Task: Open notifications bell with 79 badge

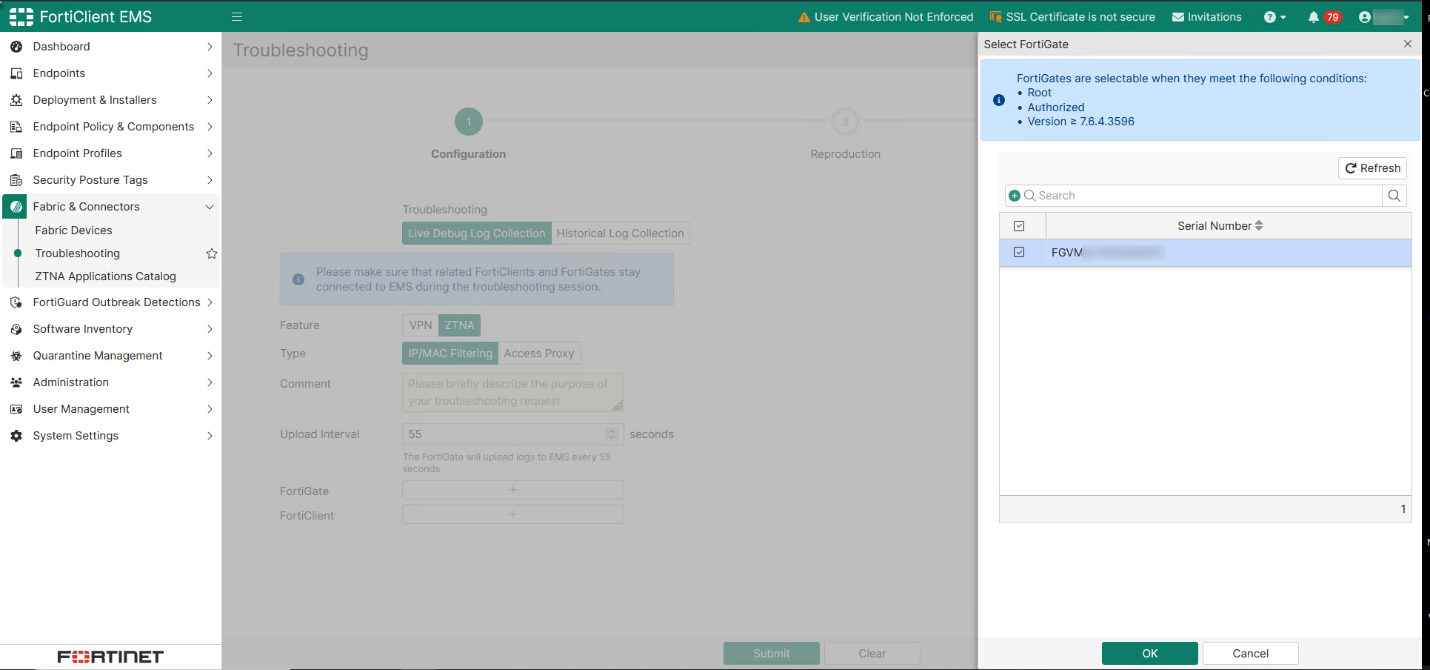Action: [1324, 17]
